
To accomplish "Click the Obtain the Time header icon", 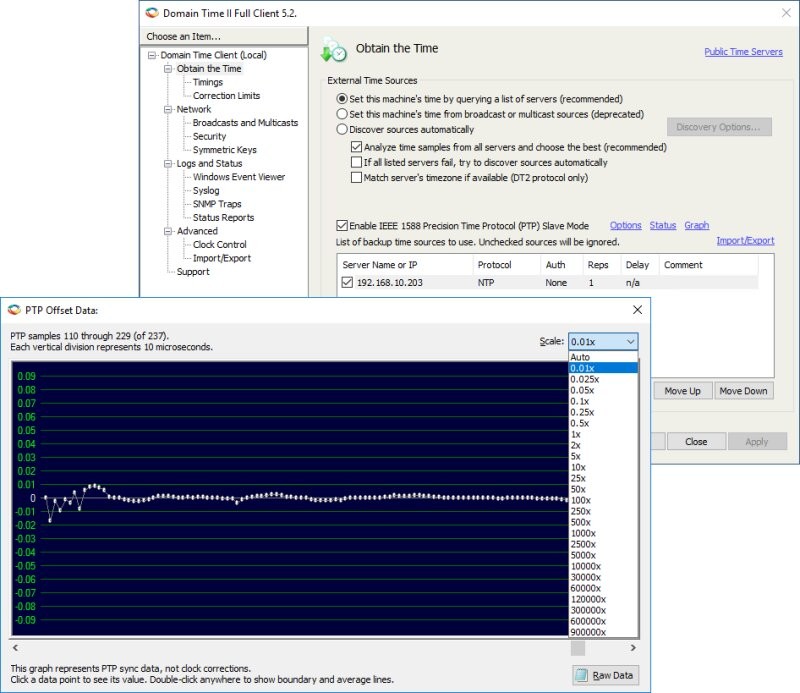I will tap(334, 50).
